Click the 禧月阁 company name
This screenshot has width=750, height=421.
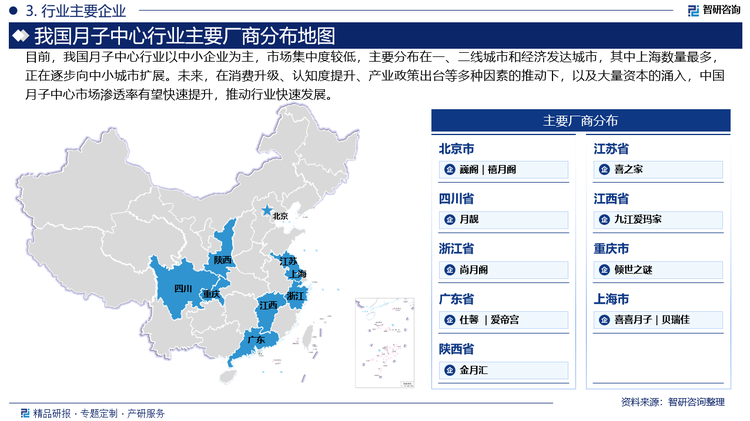click(x=502, y=169)
